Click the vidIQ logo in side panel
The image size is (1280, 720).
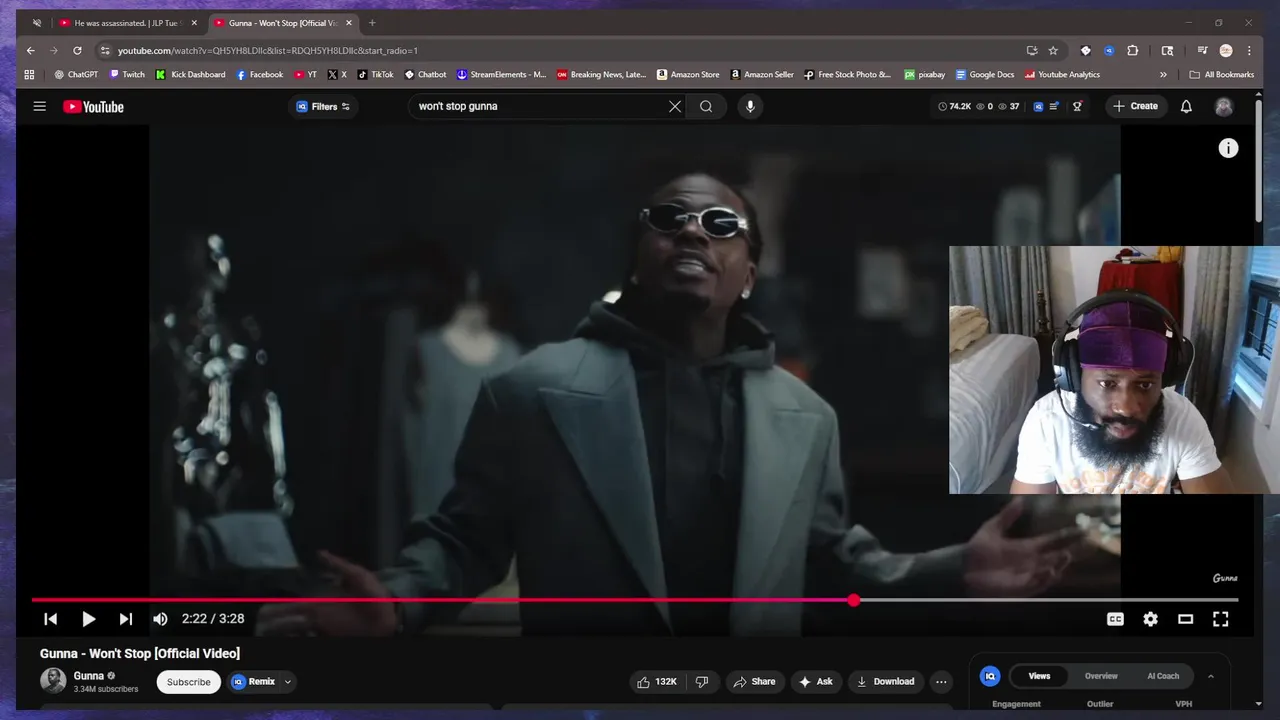coord(990,676)
